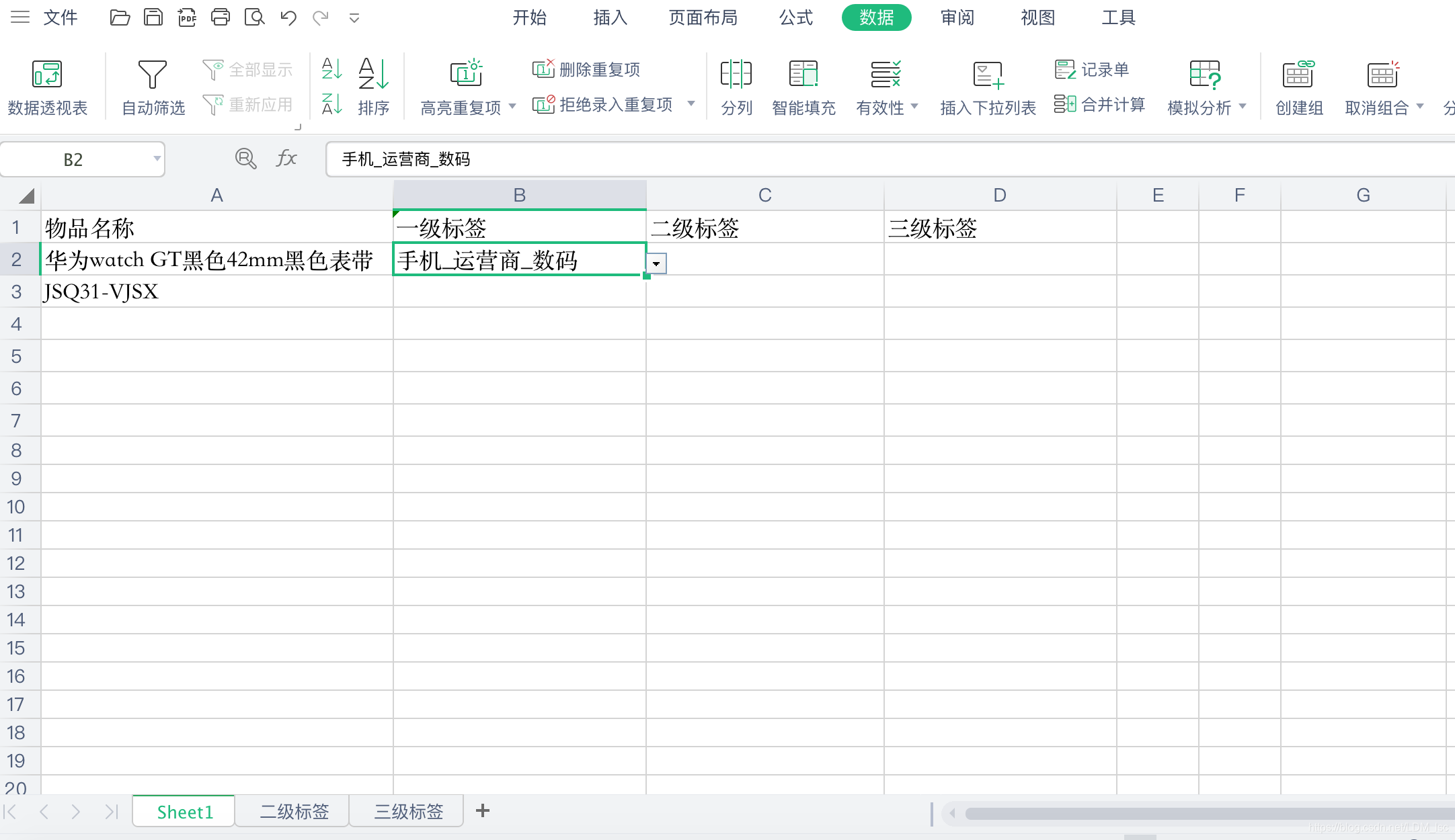The image size is (1455, 840).
Task: Sort ascending A to Z
Action: (x=331, y=69)
